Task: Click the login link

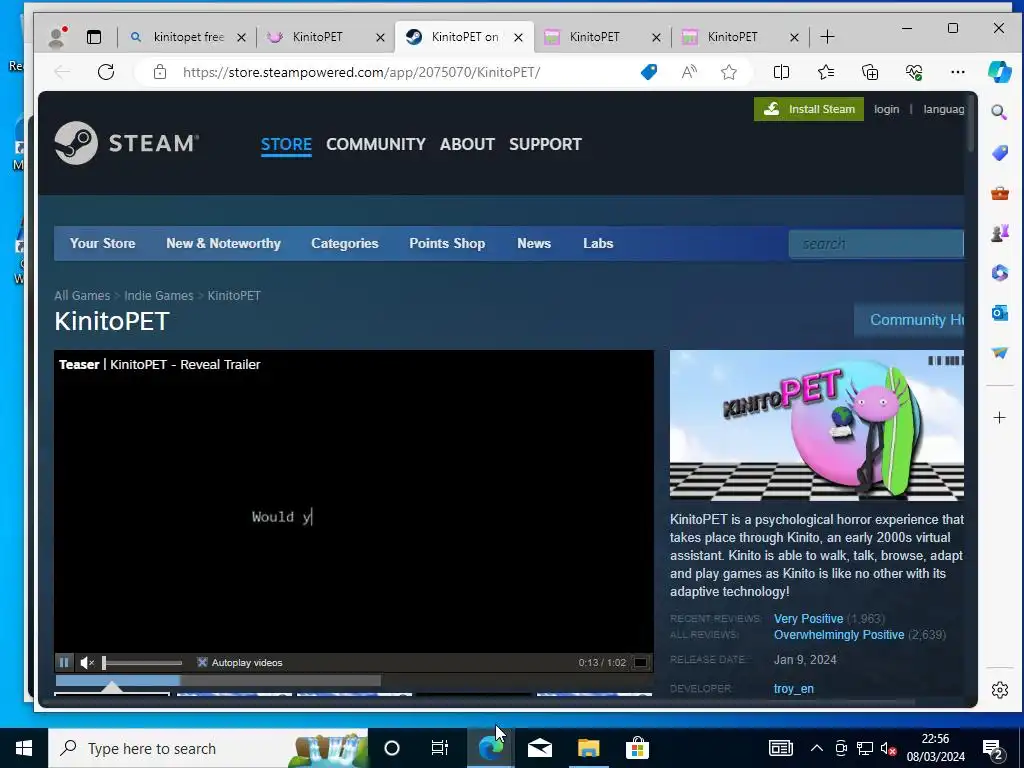Action: pos(886,109)
